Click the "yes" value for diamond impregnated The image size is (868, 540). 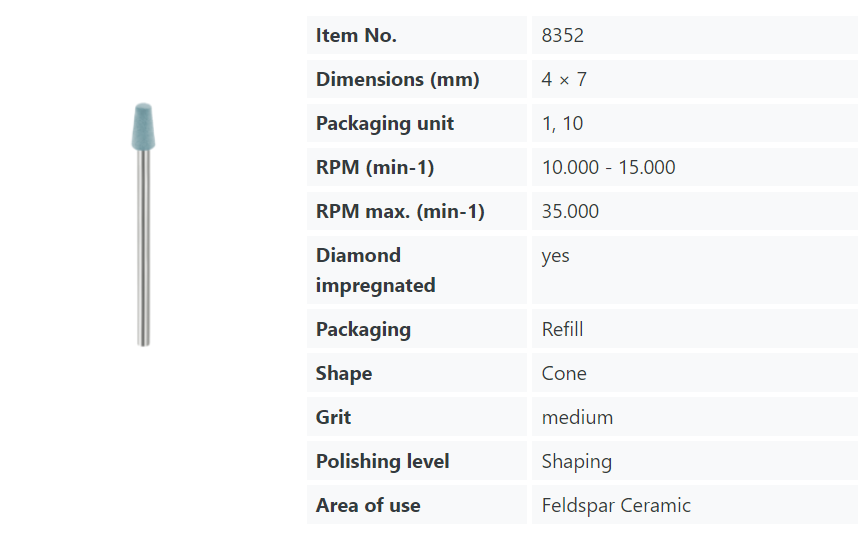pyautogui.click(x=555, y=255)
